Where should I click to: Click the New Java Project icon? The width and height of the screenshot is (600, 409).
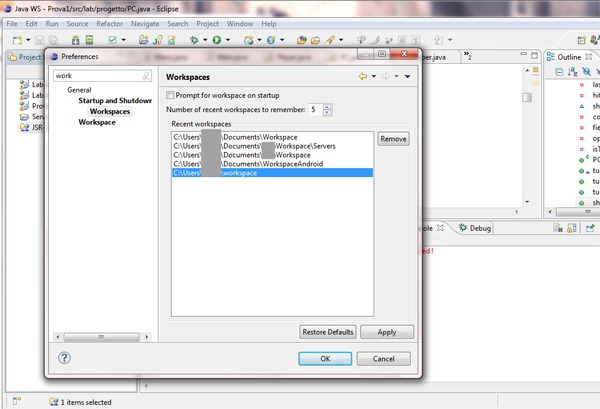pos(143,40)
